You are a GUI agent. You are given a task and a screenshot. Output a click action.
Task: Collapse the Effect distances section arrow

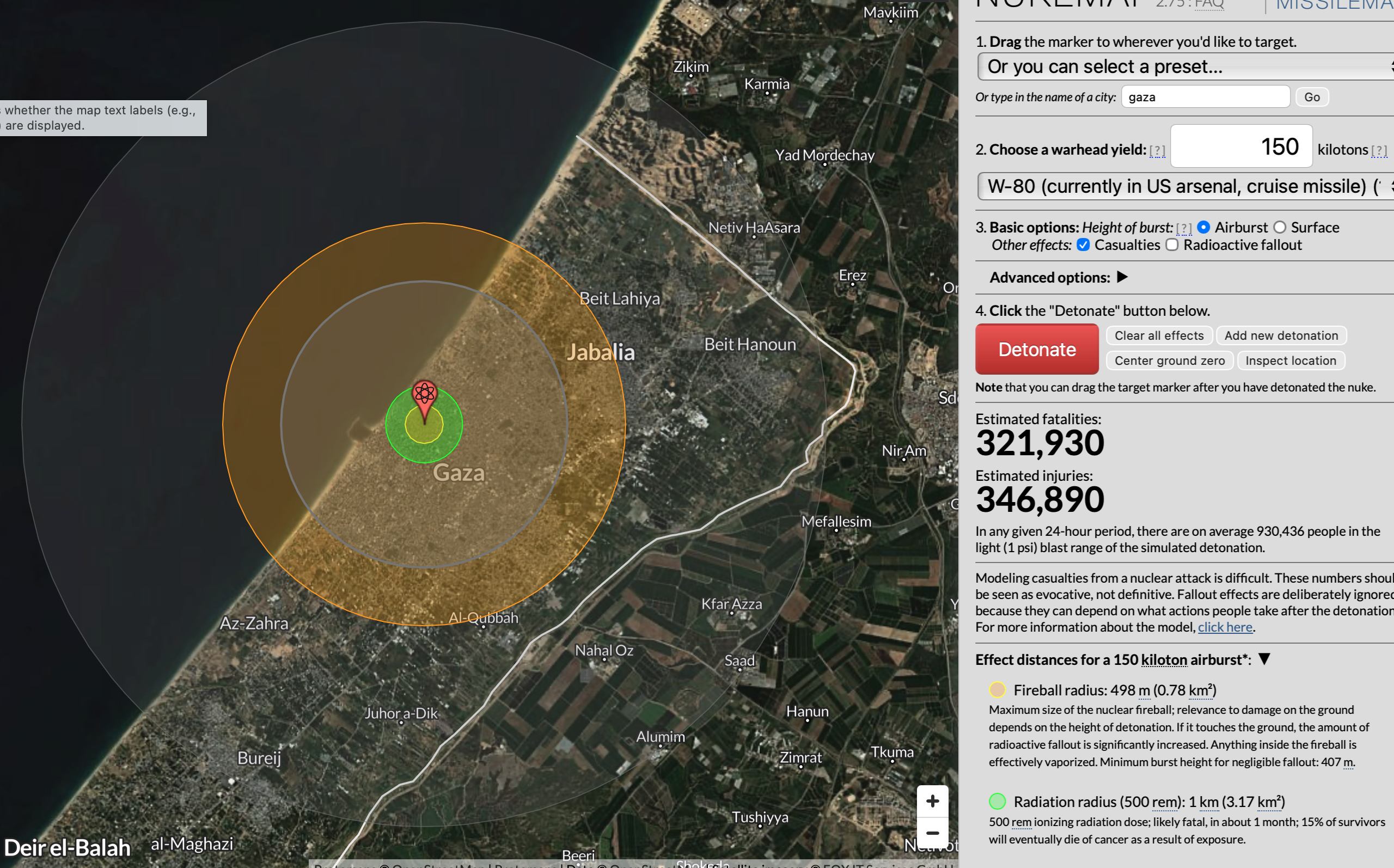tap(1264, 659)
